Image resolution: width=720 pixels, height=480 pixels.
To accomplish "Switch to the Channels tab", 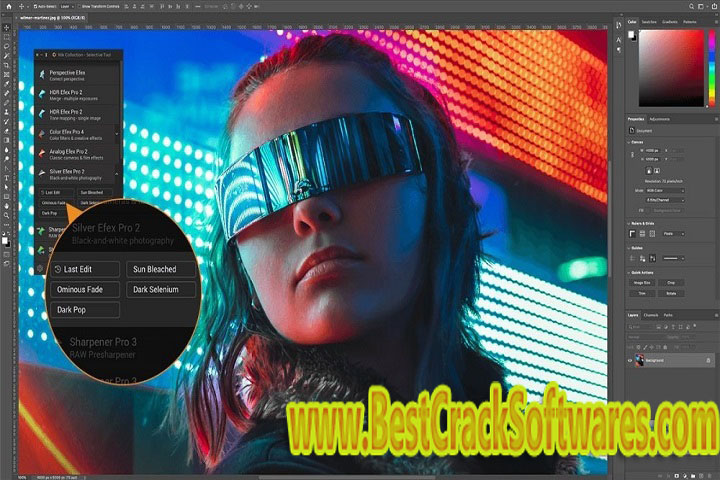I will [x=651, y=315].
